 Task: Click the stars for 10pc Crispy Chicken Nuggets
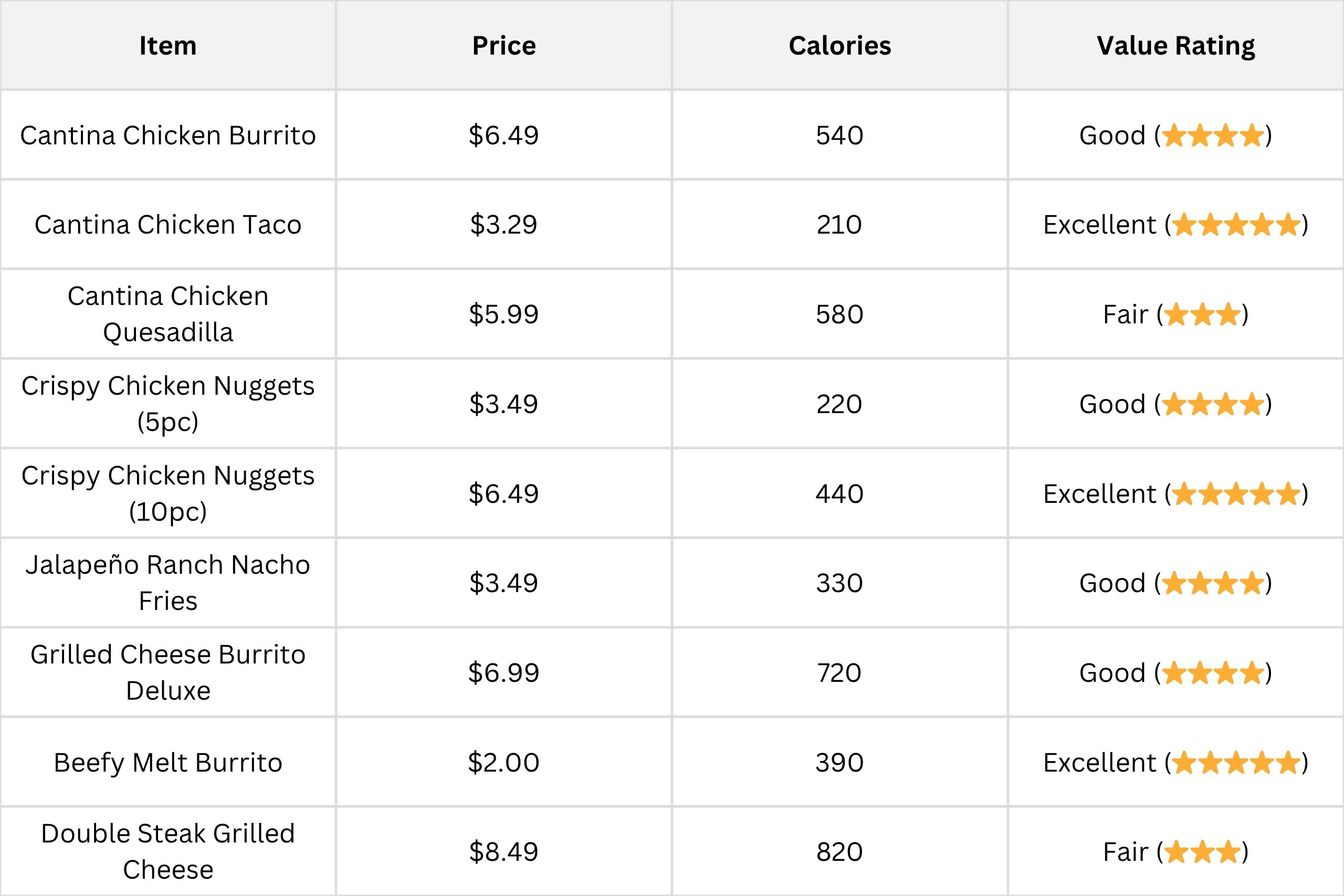1236,494
